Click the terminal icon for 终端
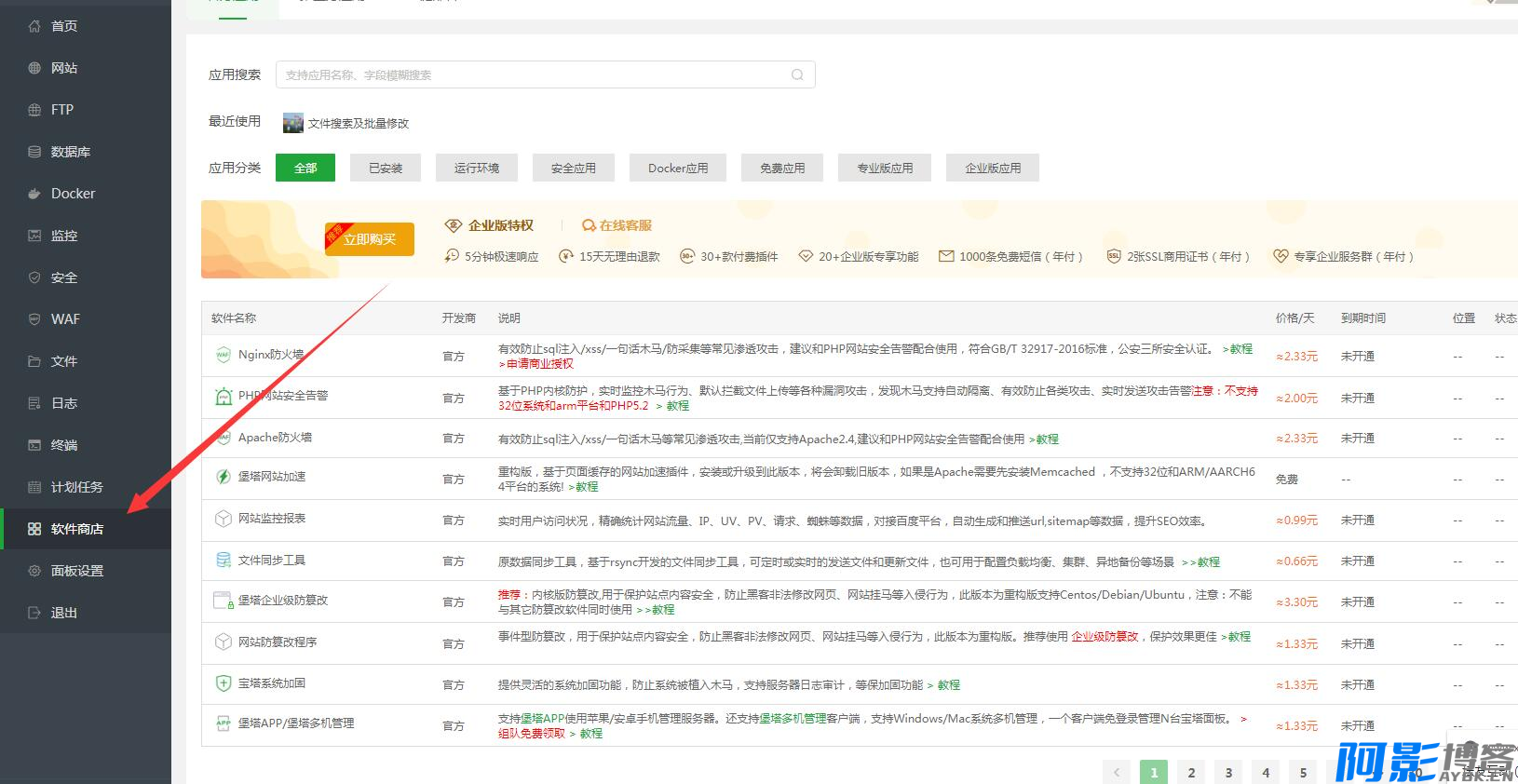The height and width of the screenshot is (784, 1518). click(34, 445)
